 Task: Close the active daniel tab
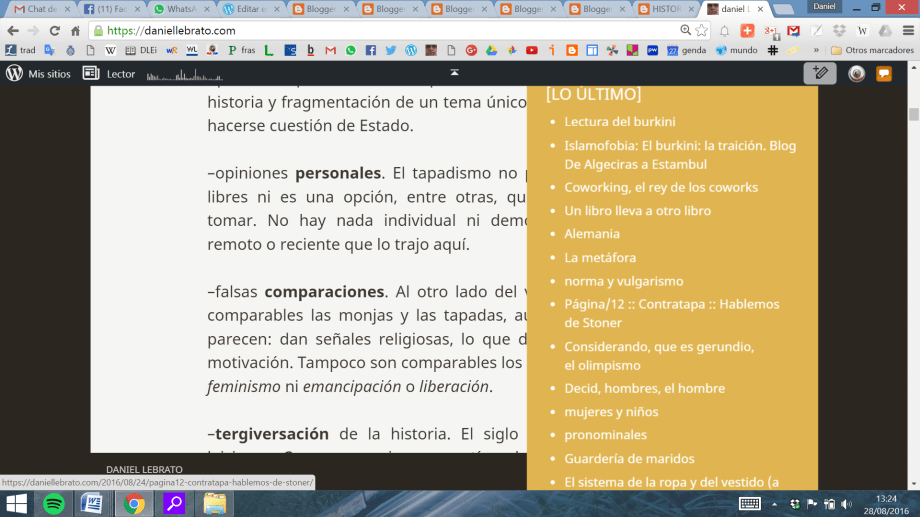(760, 9)
